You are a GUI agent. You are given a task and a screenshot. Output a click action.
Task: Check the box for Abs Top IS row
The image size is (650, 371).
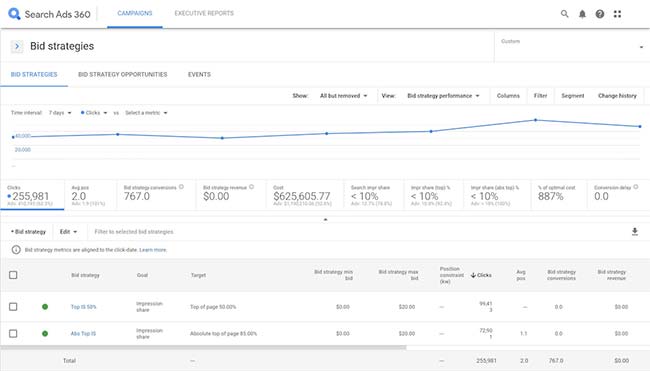click(13, 333)
